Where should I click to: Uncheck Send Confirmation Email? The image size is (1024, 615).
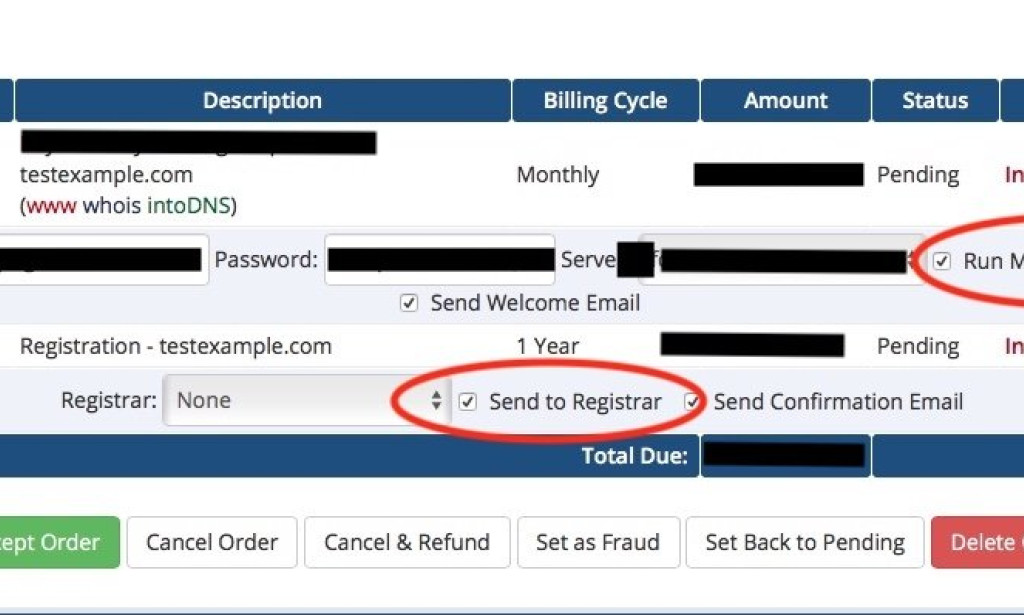pyautogui.click(x=693, y=402)
